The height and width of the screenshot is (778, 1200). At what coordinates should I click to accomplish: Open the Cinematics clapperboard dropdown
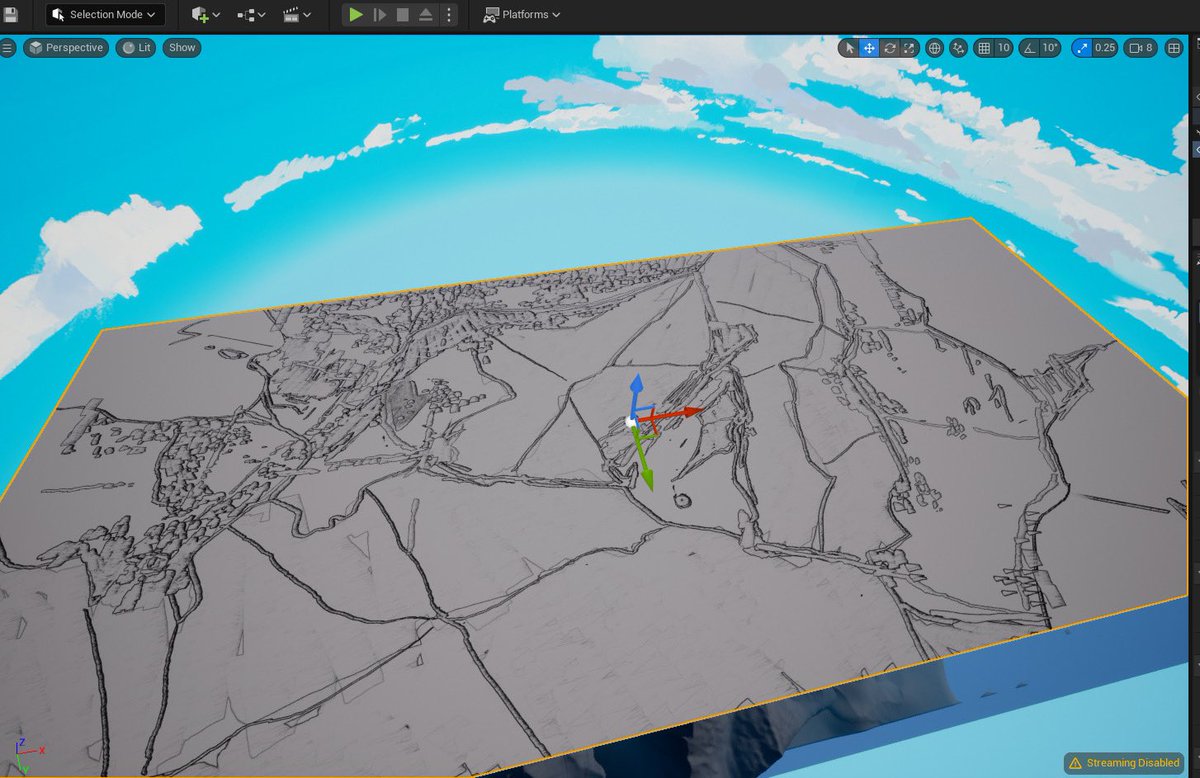(297, 14)
